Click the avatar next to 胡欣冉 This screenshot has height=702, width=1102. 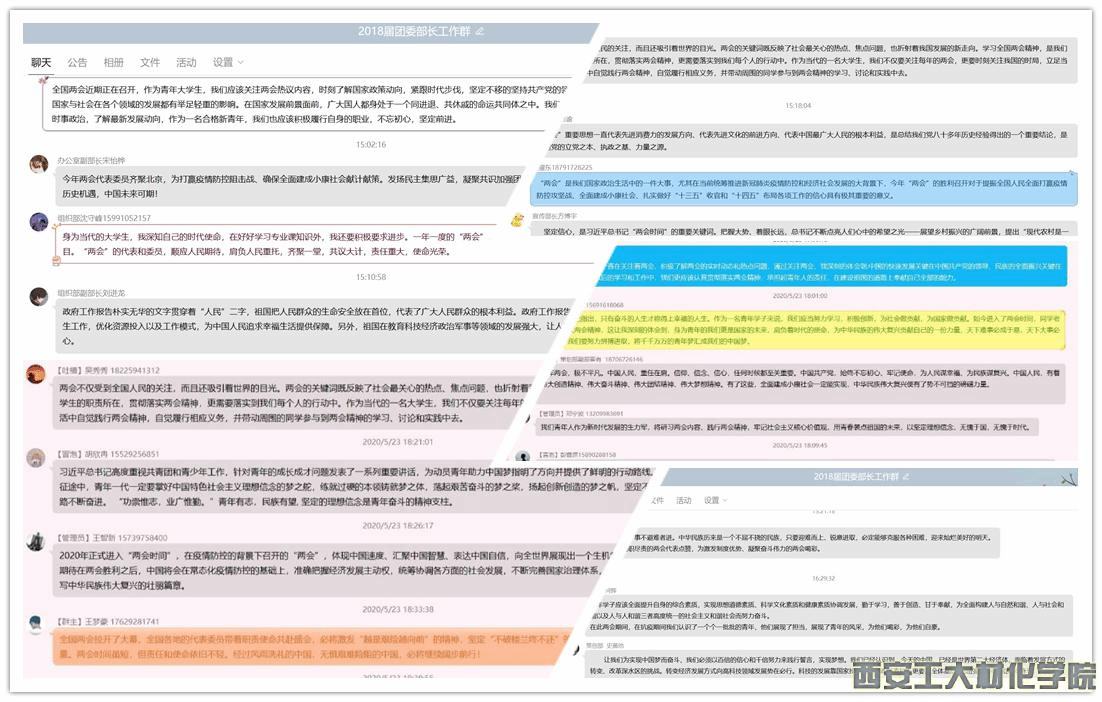click(37, 457)
